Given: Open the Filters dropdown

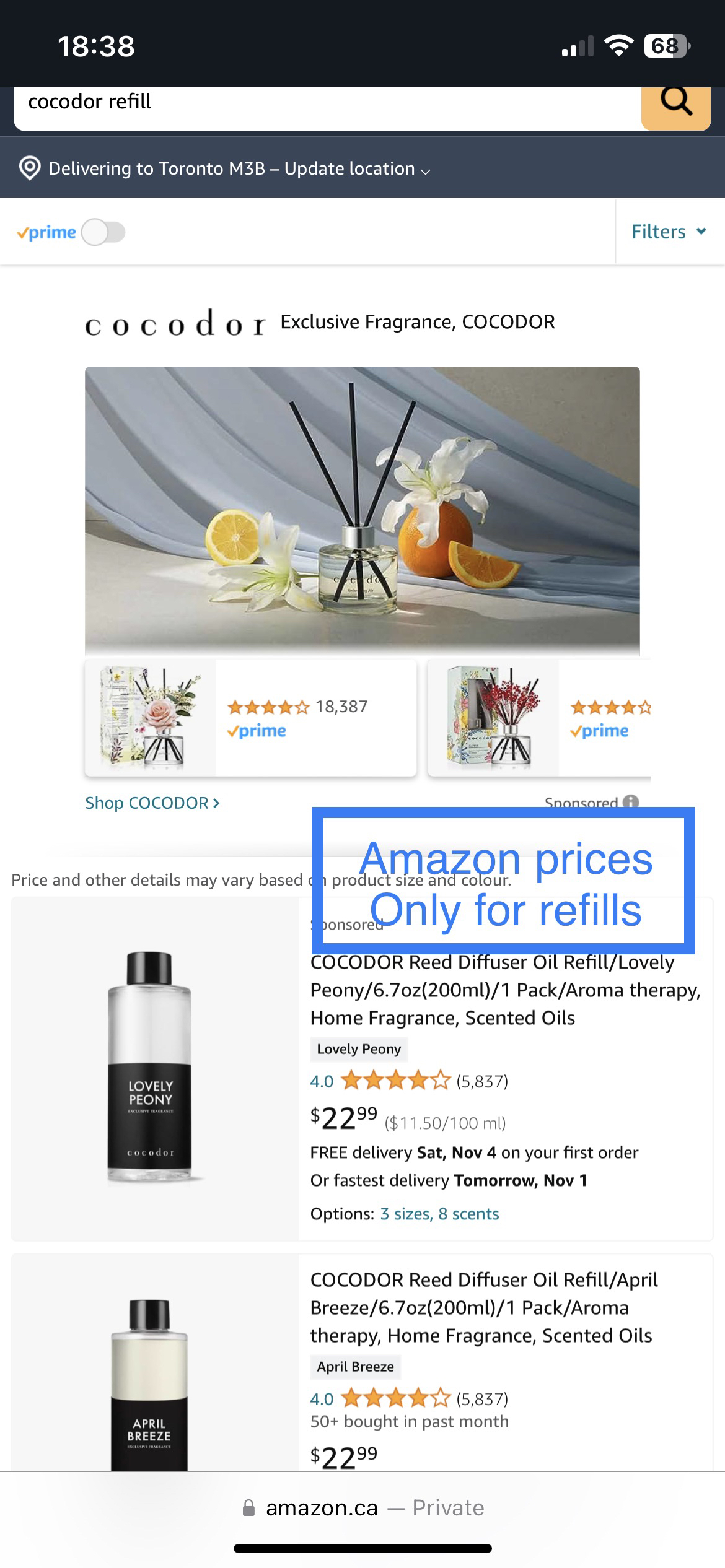Looking at the screenshot, I should 669,232.
